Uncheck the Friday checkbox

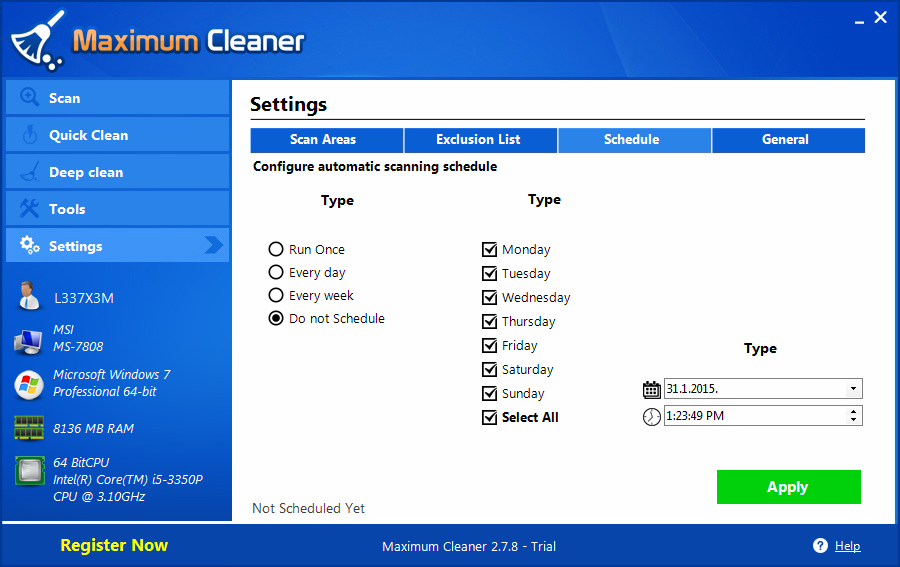pyautogui.click(x=490, y=345)
